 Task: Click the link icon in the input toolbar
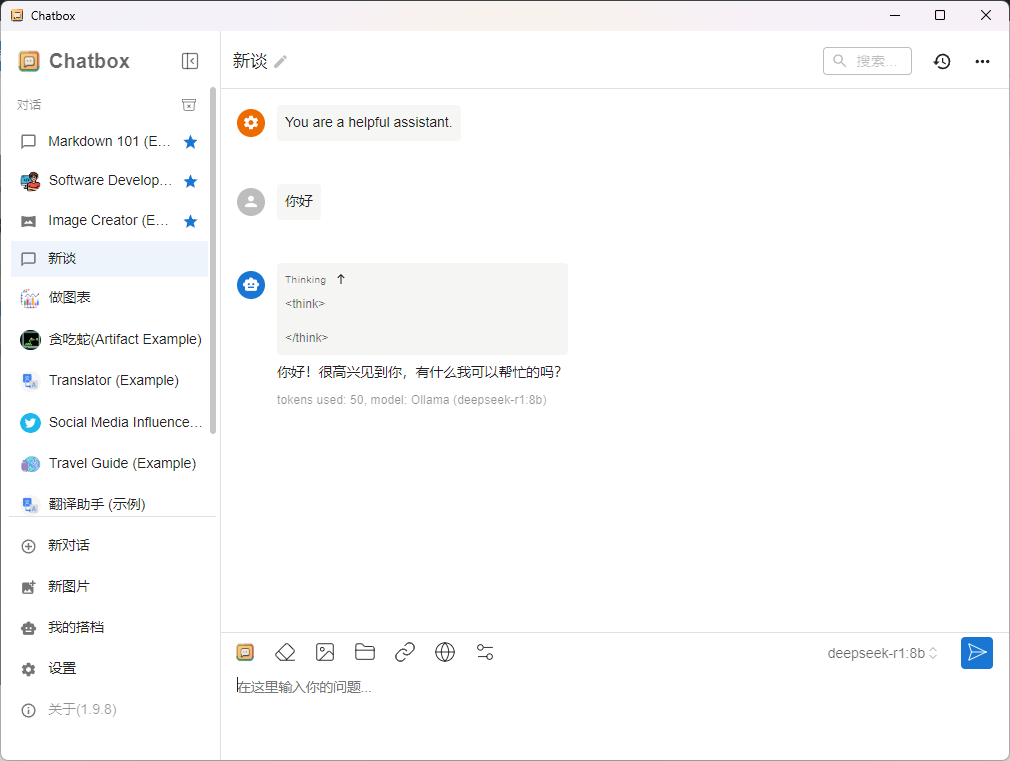tap(405, 652)
